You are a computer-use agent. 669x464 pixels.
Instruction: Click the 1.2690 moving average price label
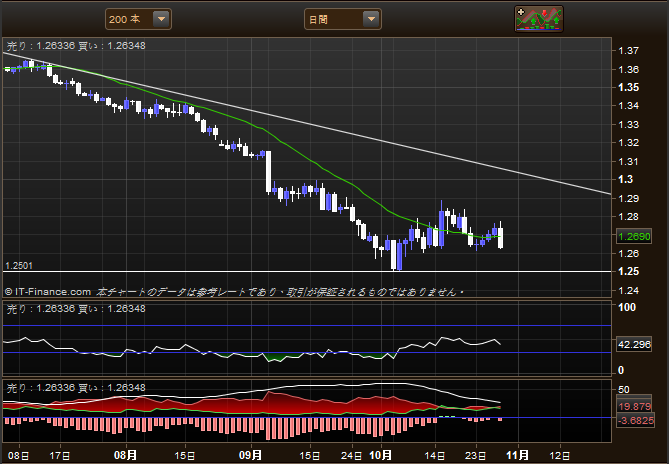(x=634, y=236)
